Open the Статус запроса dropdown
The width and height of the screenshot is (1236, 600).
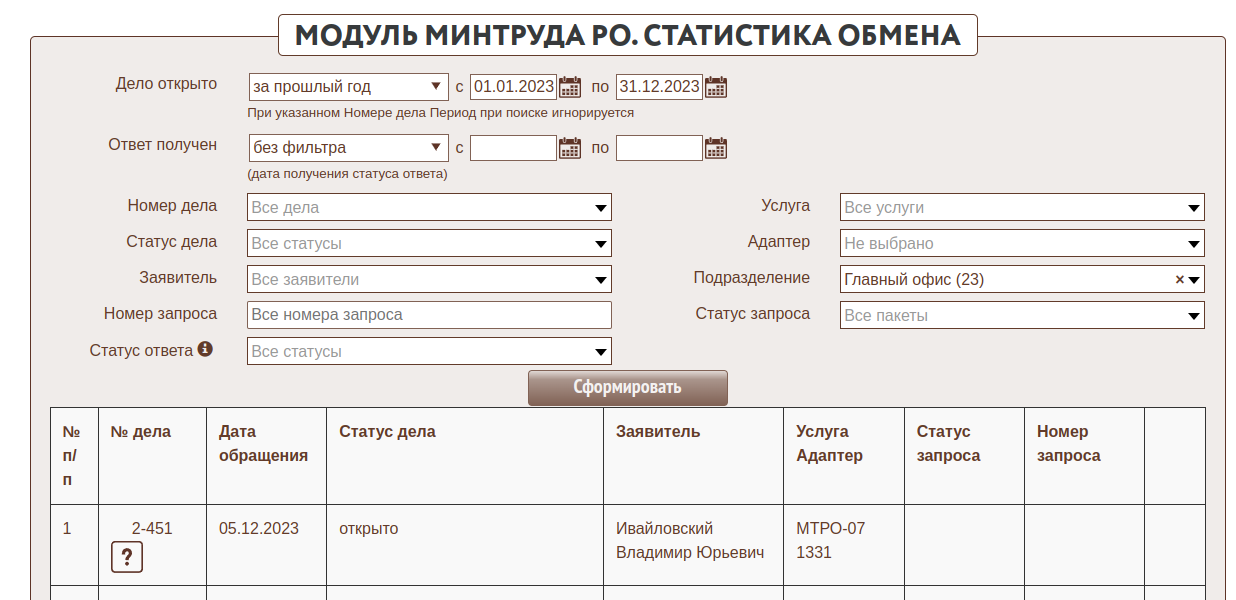(1021, 316)
